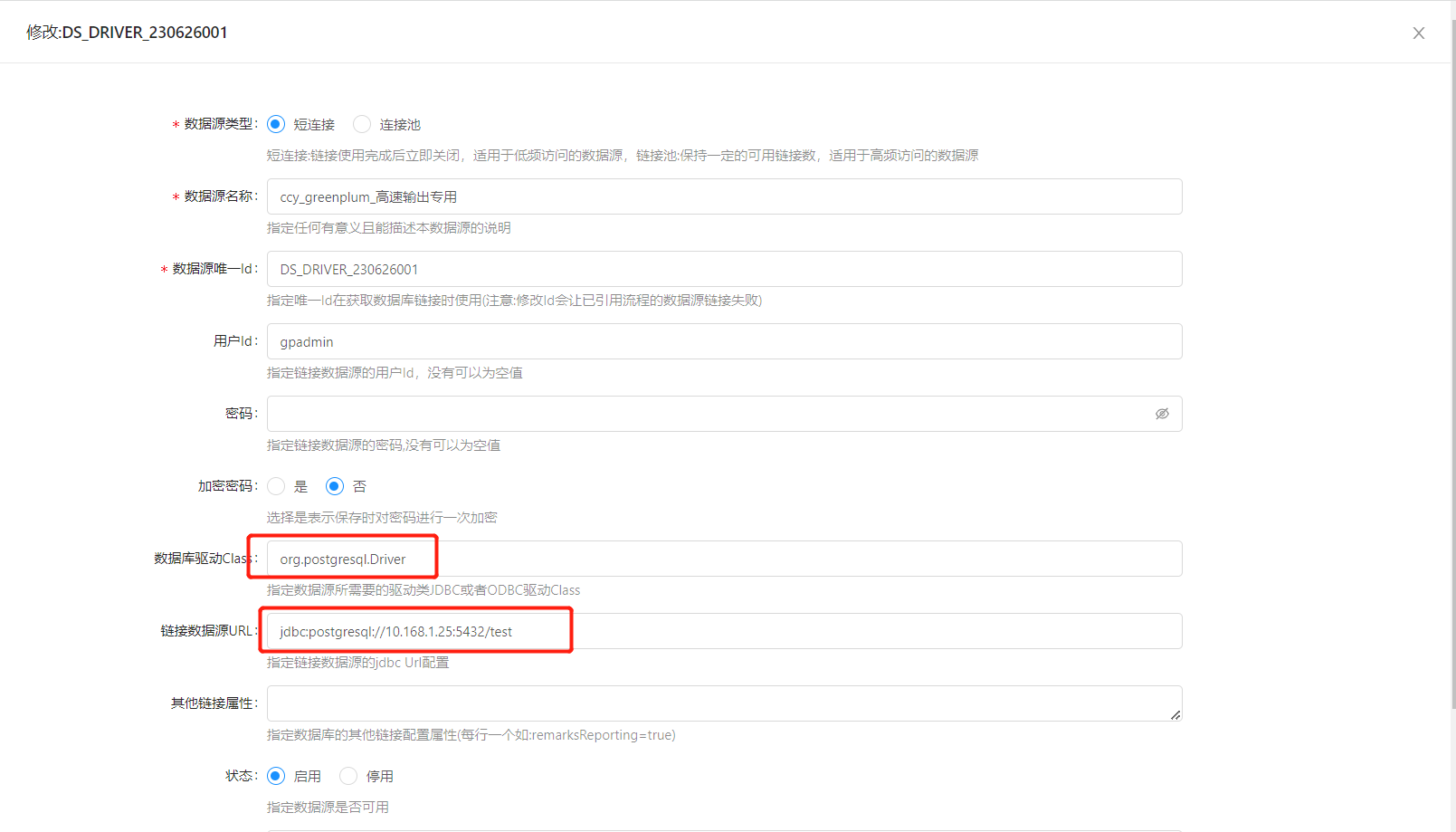The width and height of the screenshot is (1456, 832).
Task: Set 加密密码 to 否
Action: [x=335, y=486]
